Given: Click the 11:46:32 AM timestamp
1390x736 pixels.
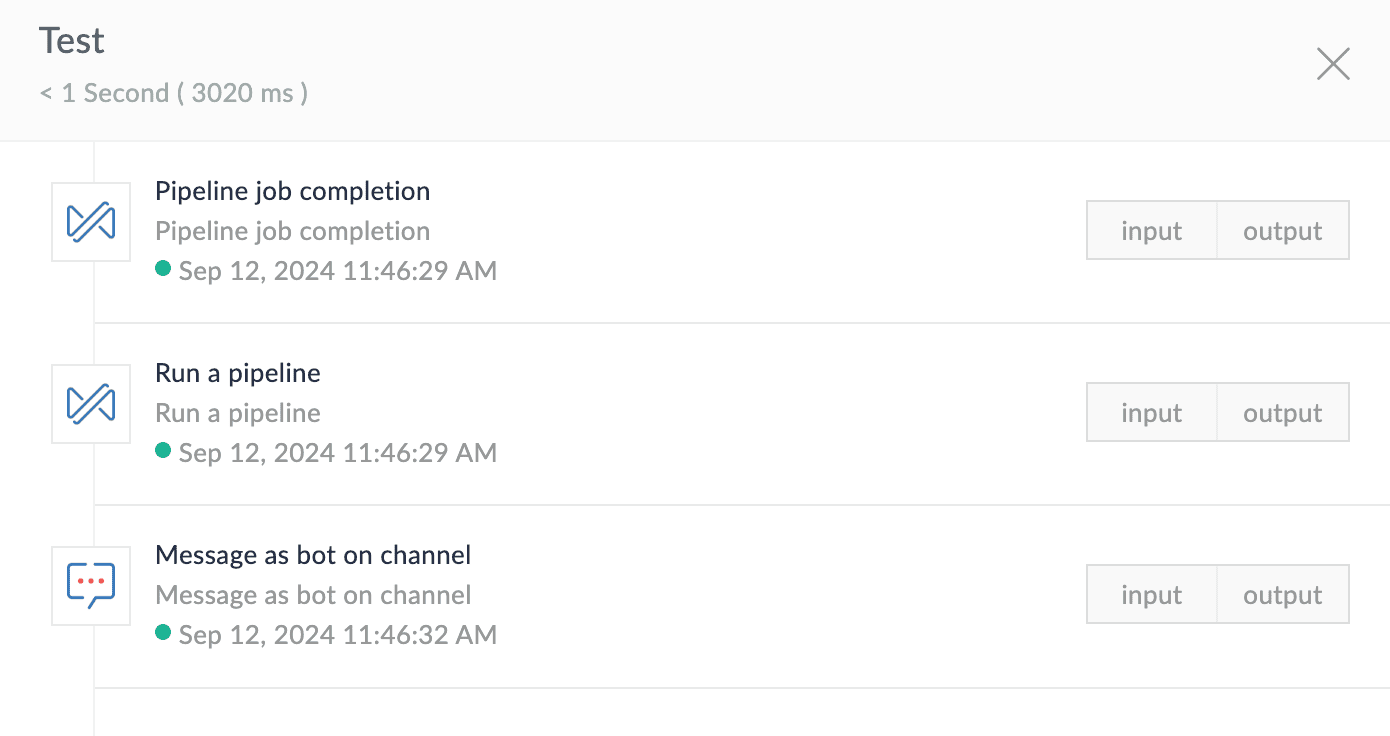Looking at the screenshot, I should coord(338,635).
